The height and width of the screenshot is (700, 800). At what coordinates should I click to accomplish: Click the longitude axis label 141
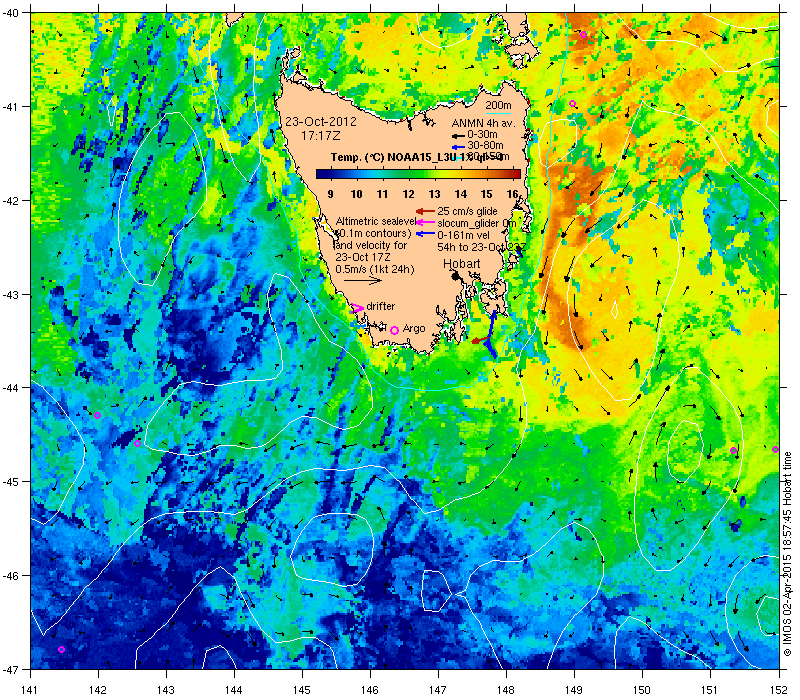(x=31, y=690)
